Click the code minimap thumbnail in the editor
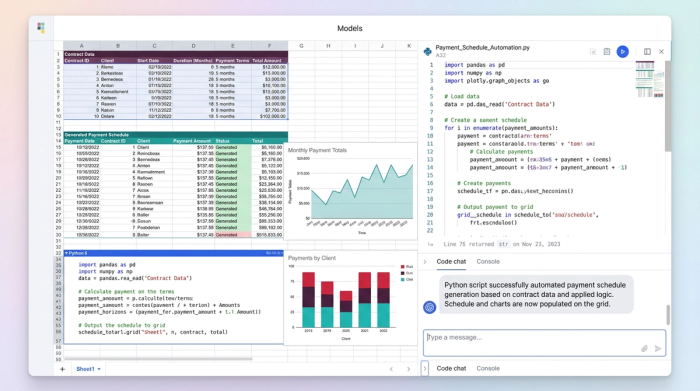This screenshot has width=700, height=391. click(x=649, y=79)
